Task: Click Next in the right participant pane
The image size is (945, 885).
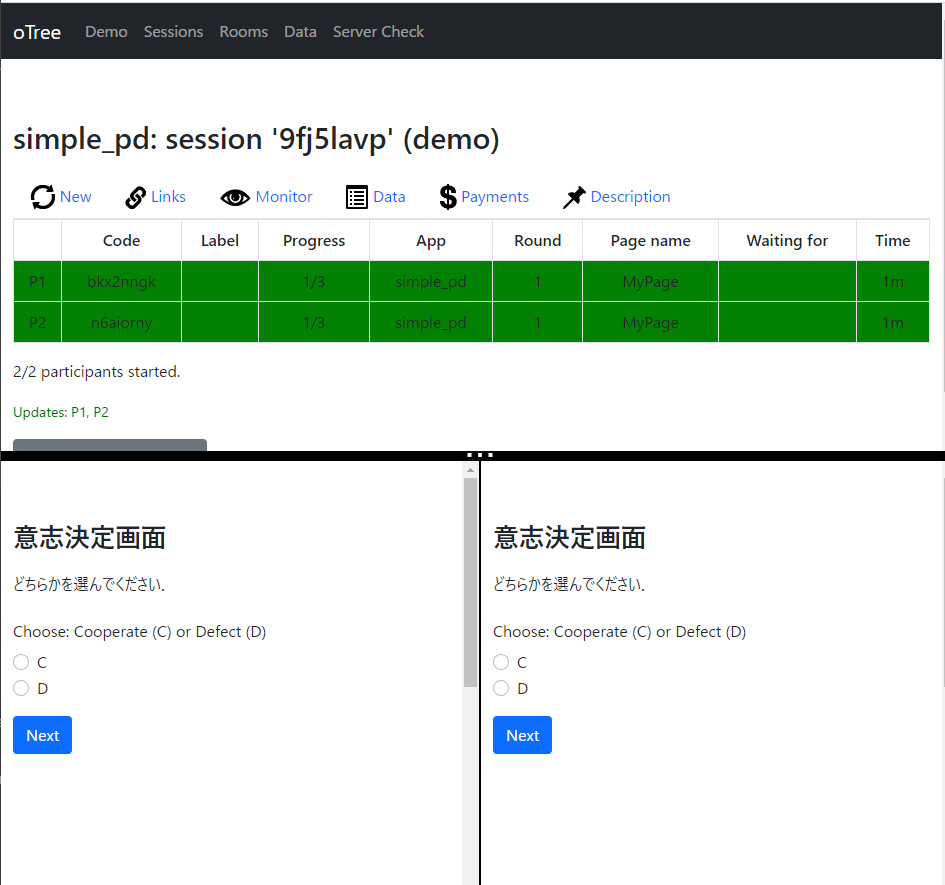Action: 522,735
